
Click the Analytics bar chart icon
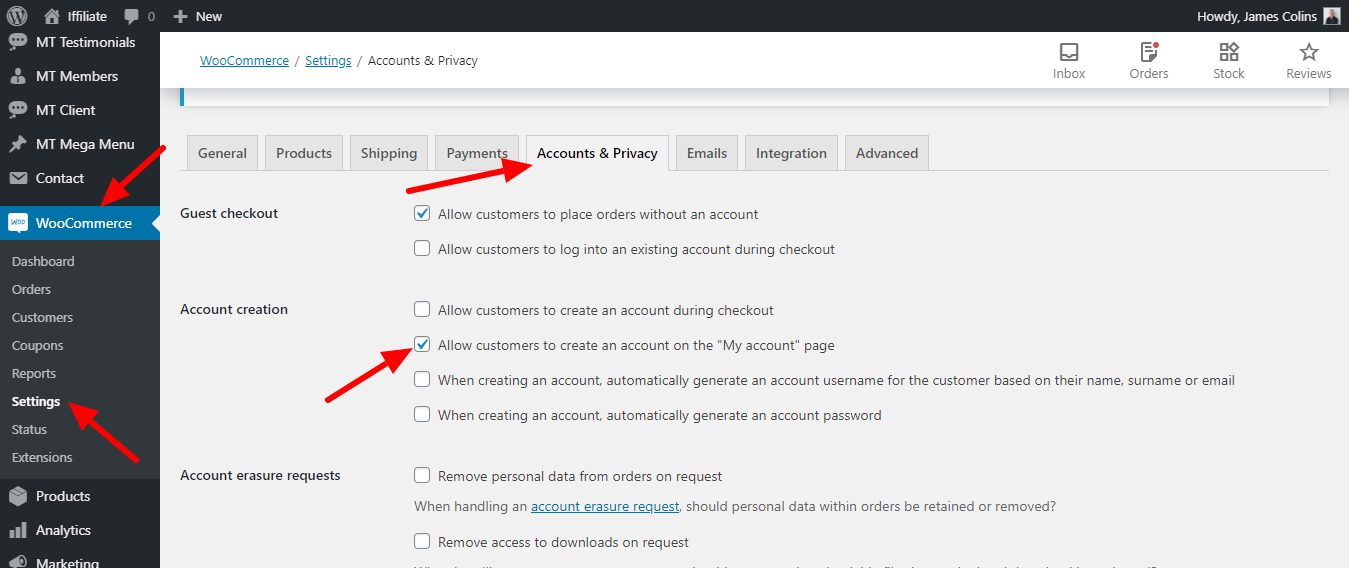coord(18,530)
